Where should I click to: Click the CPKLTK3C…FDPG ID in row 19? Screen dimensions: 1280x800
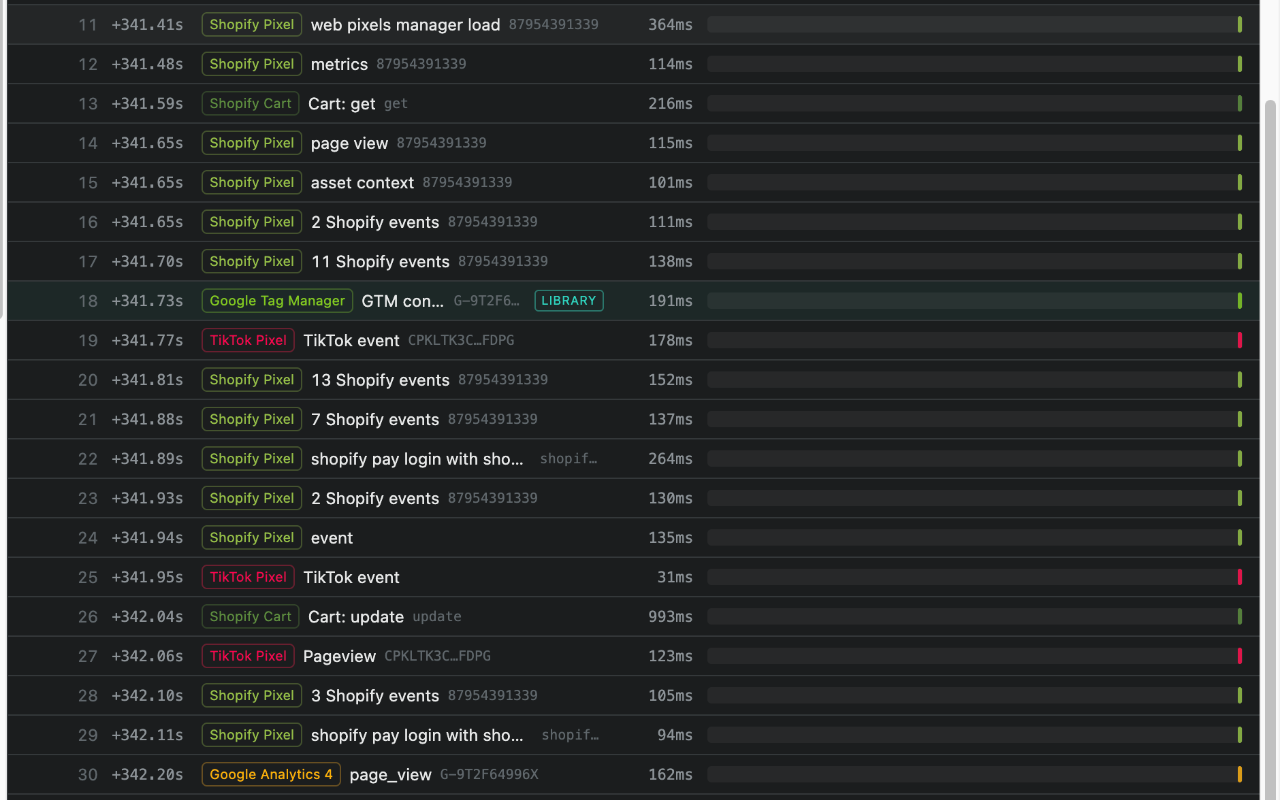(461, 340)
